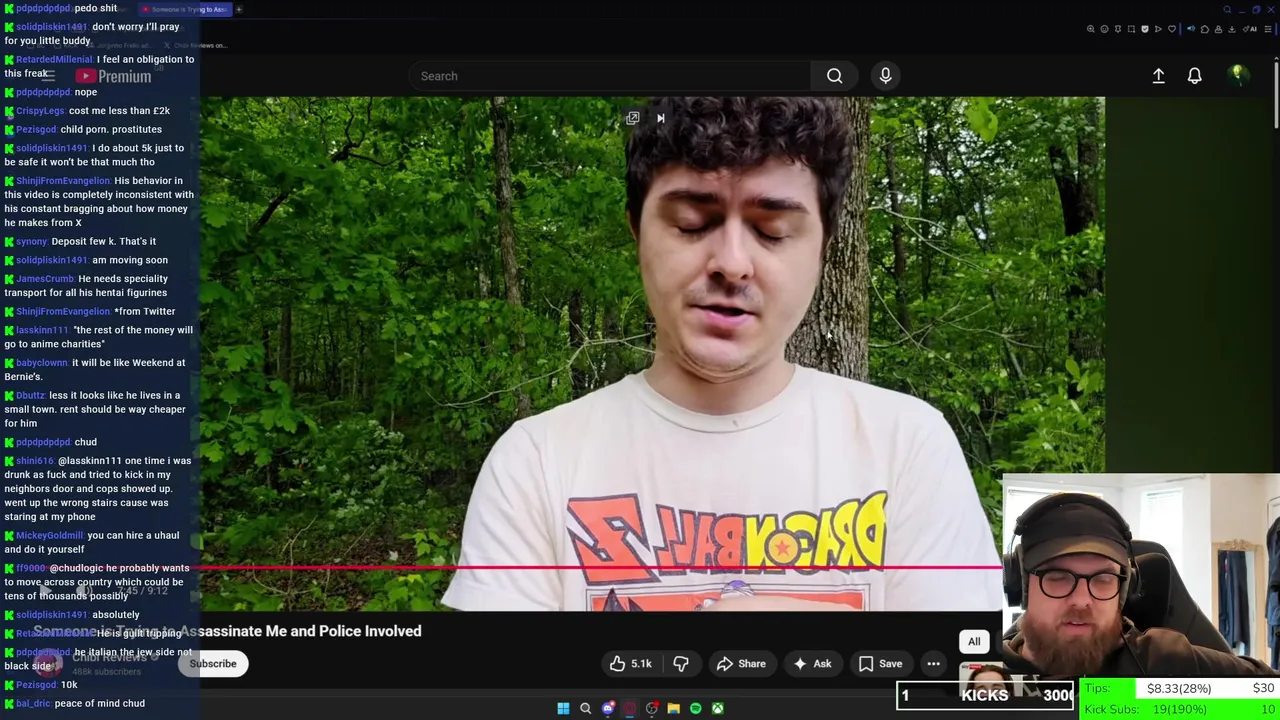This screenshot has height=720, width=1280.
Task: Open the more actions ellipsis menu
Action: [933, 664]
